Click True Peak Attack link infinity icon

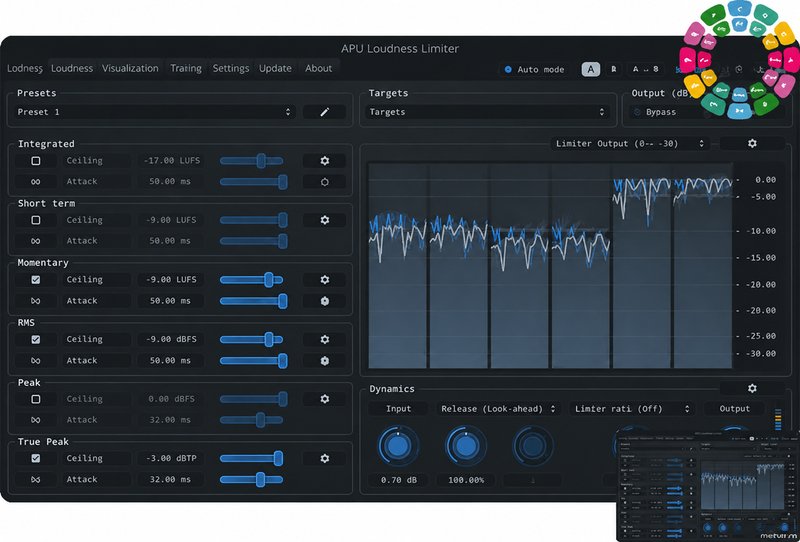coord(36,480)
